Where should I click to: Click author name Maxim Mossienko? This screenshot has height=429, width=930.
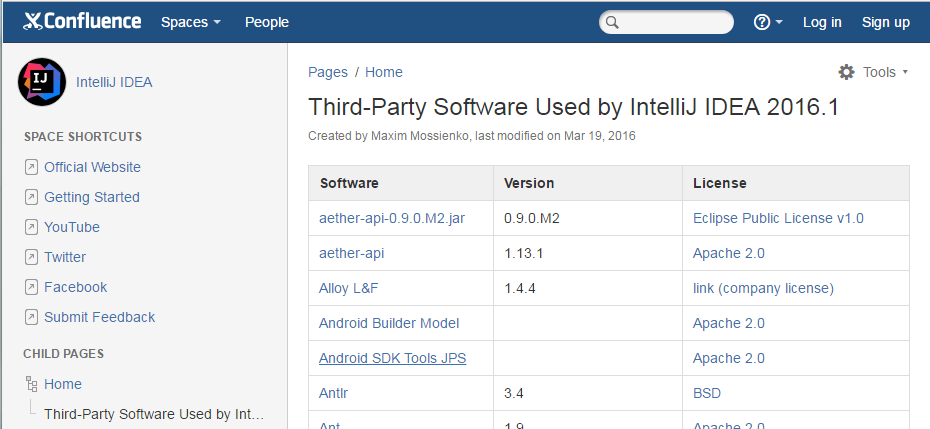pos(421,136)
